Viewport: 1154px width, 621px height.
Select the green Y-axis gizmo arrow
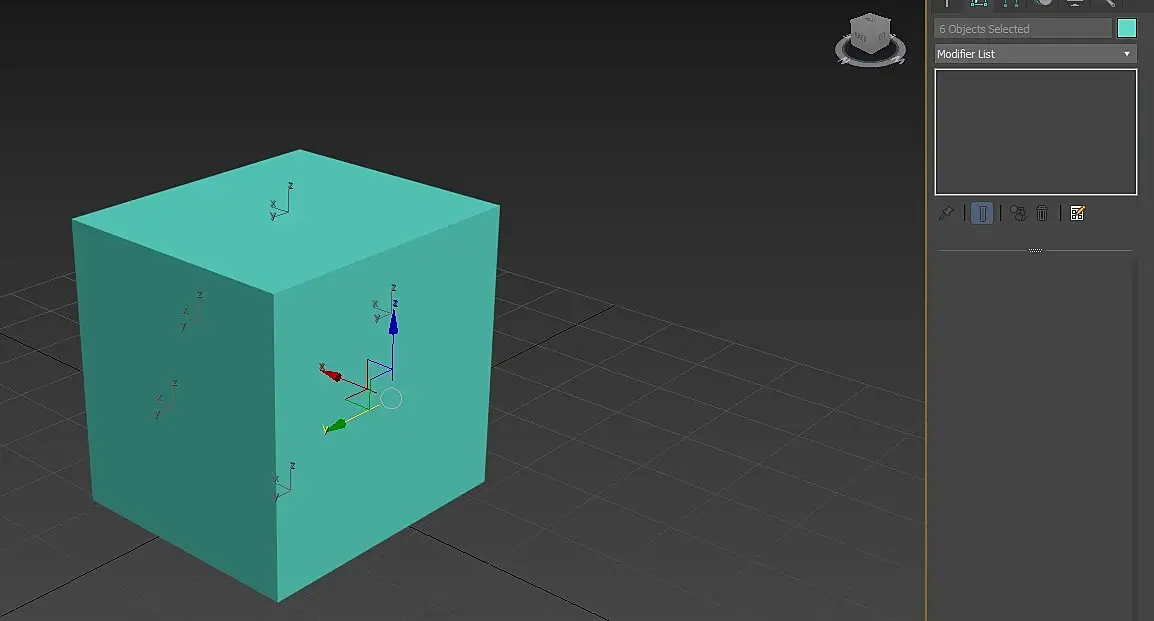coord(336,425)
